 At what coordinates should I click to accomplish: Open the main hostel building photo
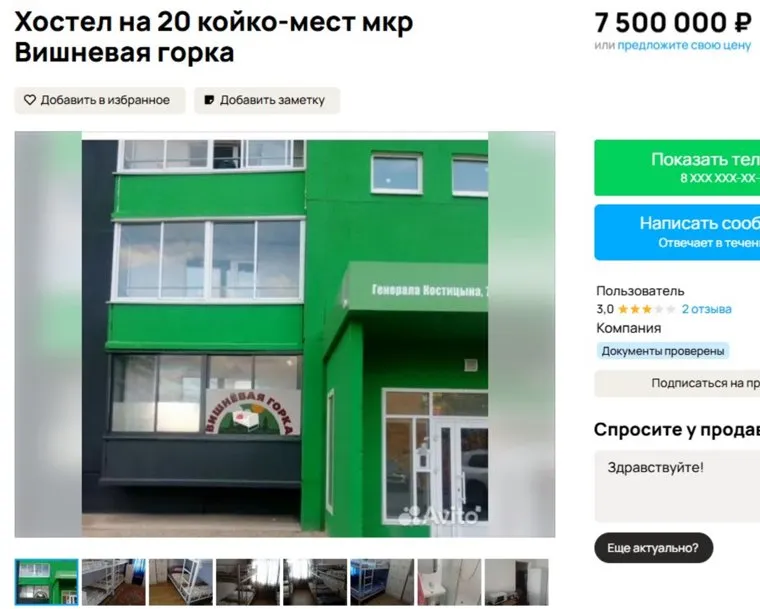click(x=285, y=334)
